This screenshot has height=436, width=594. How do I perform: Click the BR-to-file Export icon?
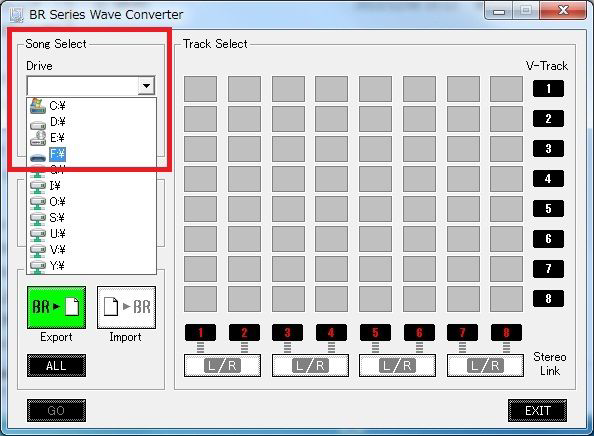tap(56, 307)
